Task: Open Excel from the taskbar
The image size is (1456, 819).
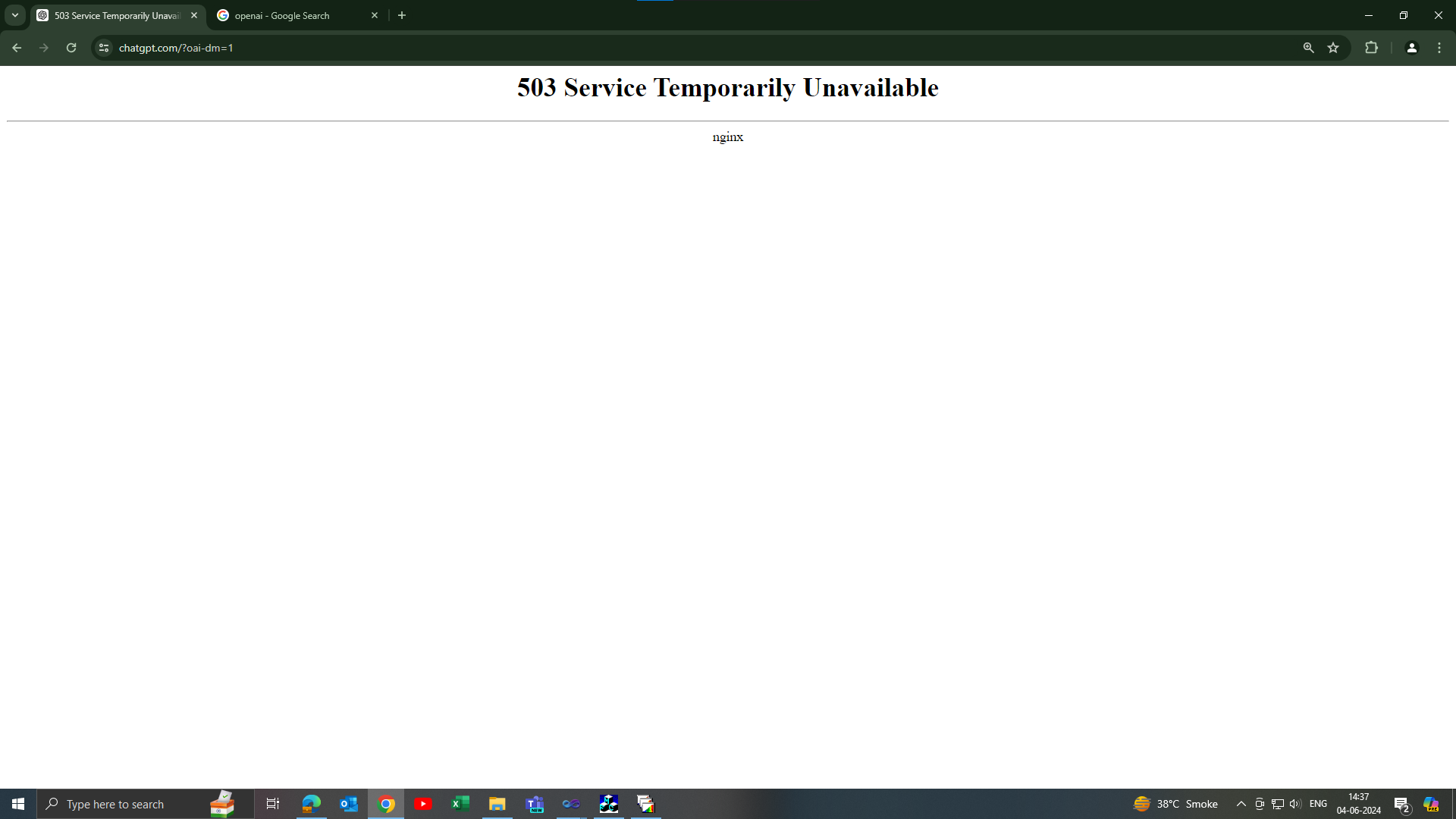Action: tap(460, 804)
